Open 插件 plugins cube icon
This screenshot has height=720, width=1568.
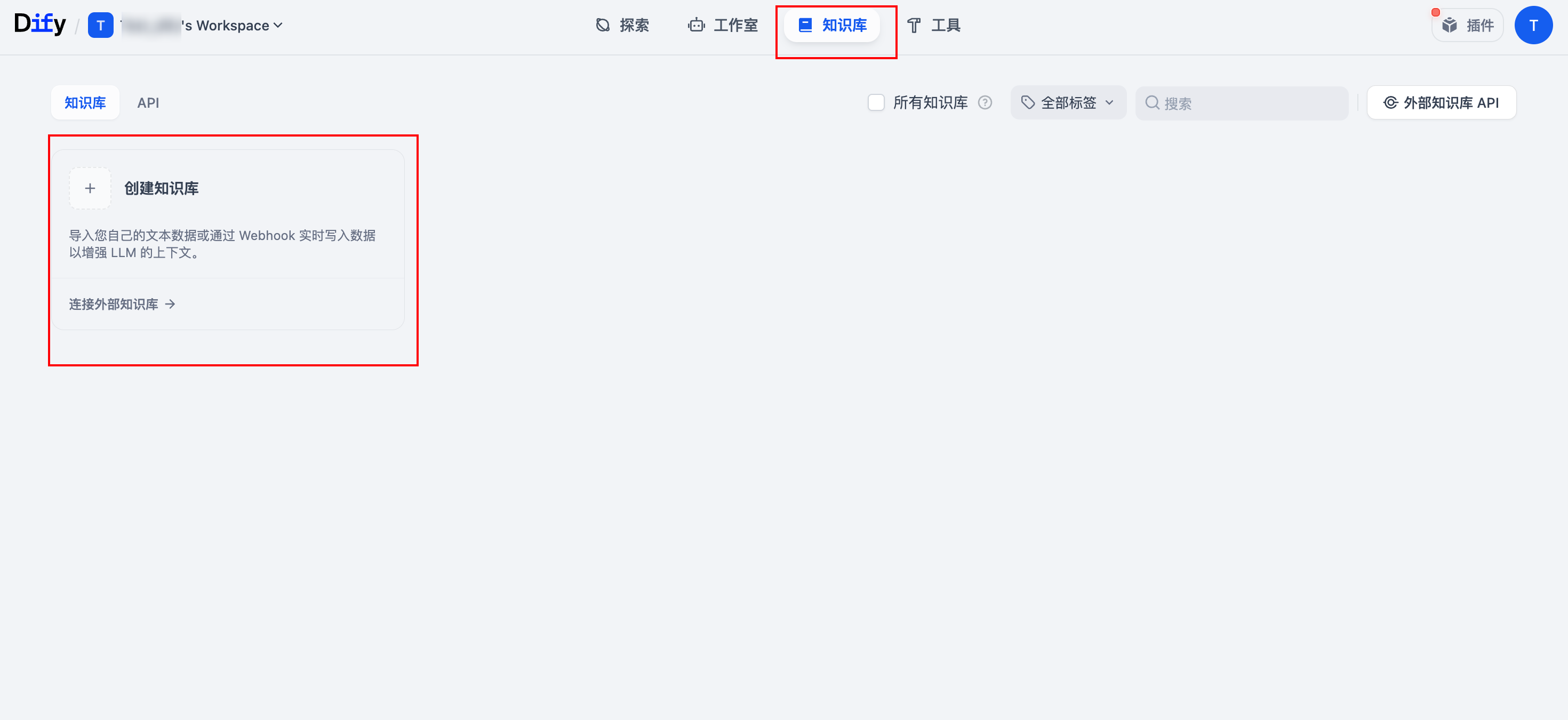tap(1450, 25)
